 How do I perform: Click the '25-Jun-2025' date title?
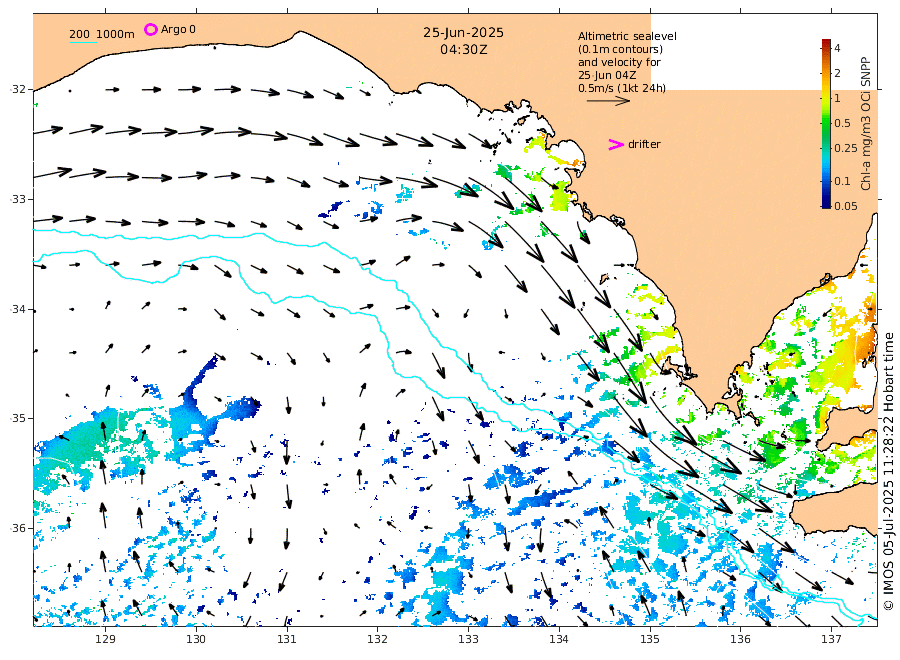click(463, 33)
